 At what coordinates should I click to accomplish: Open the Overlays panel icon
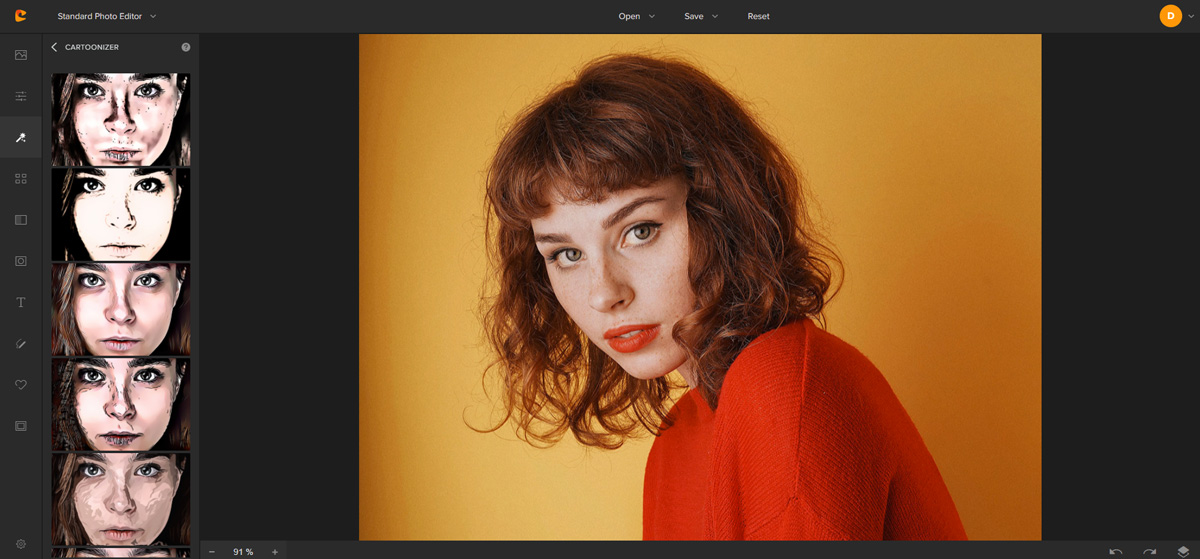pos(20,220)
